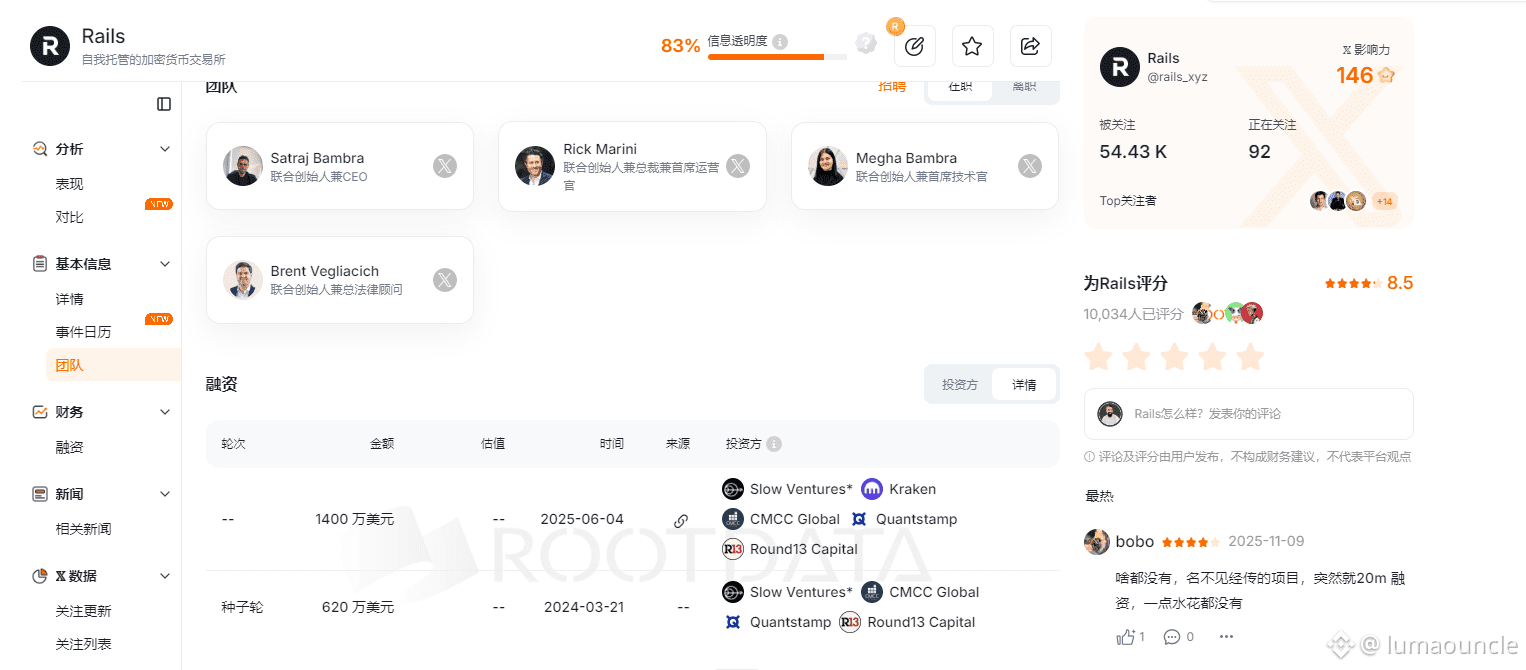Click the comment input Rails怎么样？
1526x670 pixels.
point(1249,414)
